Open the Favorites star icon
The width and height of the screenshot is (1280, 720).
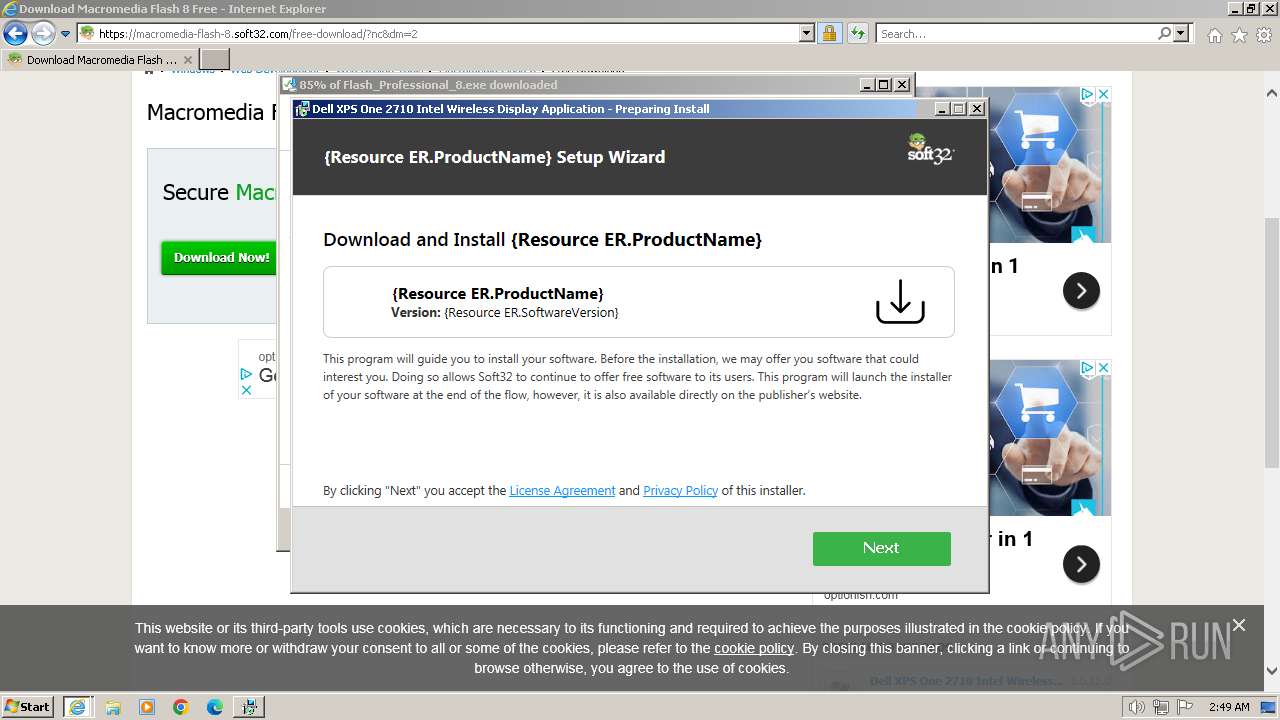pyautogui.click(x=1239, y=35)
